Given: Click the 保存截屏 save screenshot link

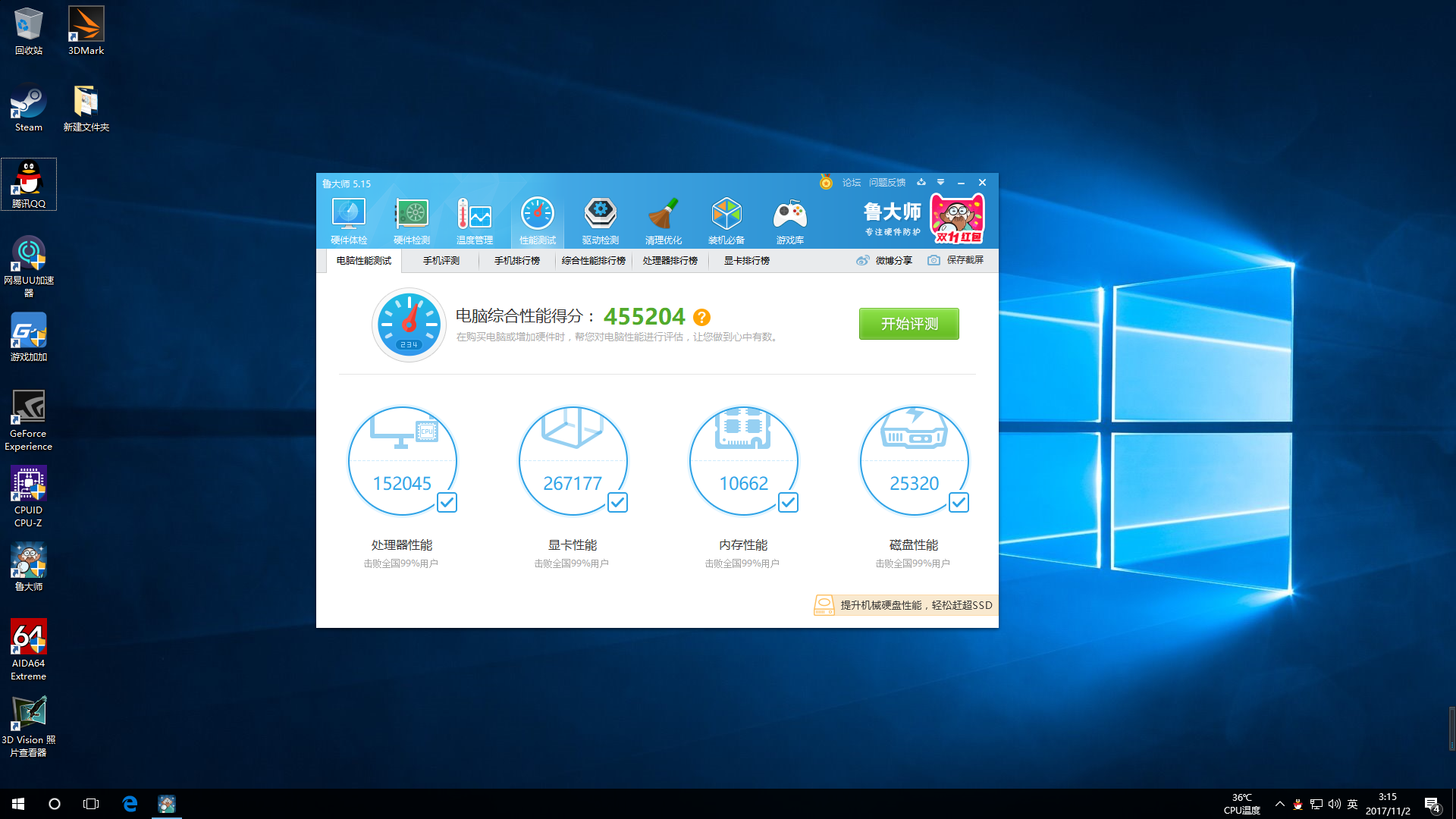Looking at the screenshot, I should [955, 260].
